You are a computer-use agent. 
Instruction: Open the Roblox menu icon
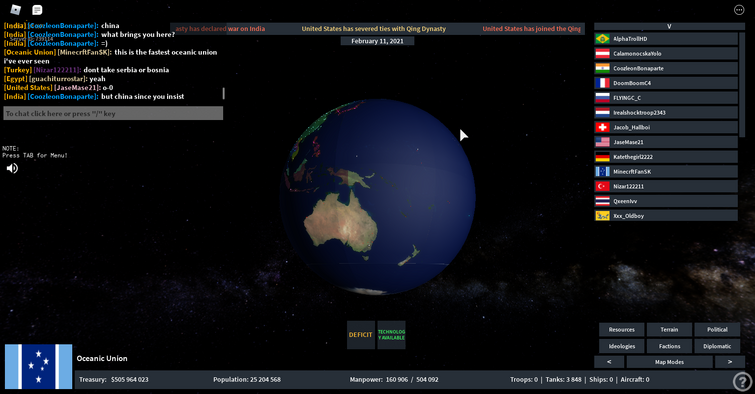pyautogui.click(x=15, y=9)
